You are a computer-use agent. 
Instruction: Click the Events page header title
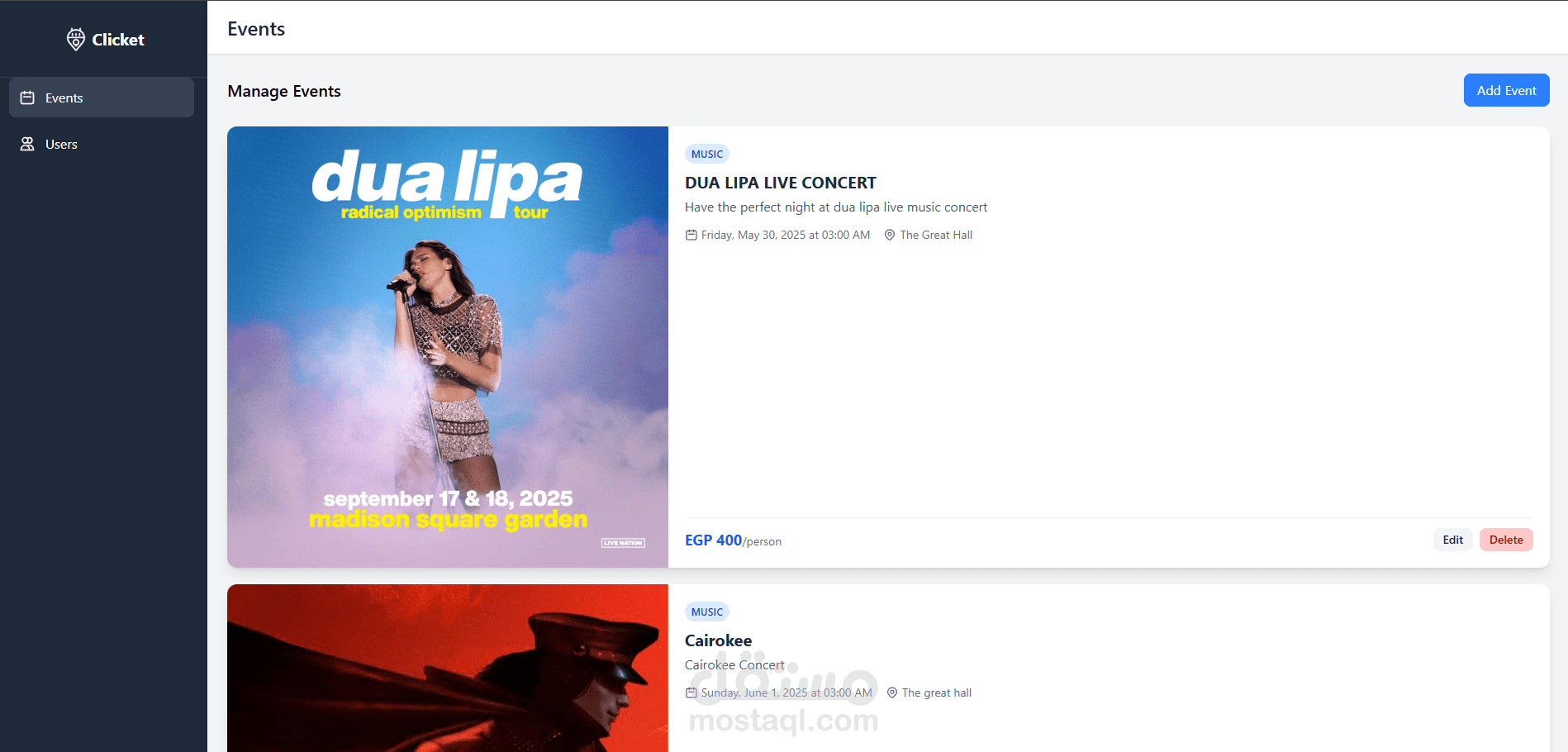(256, 29)
